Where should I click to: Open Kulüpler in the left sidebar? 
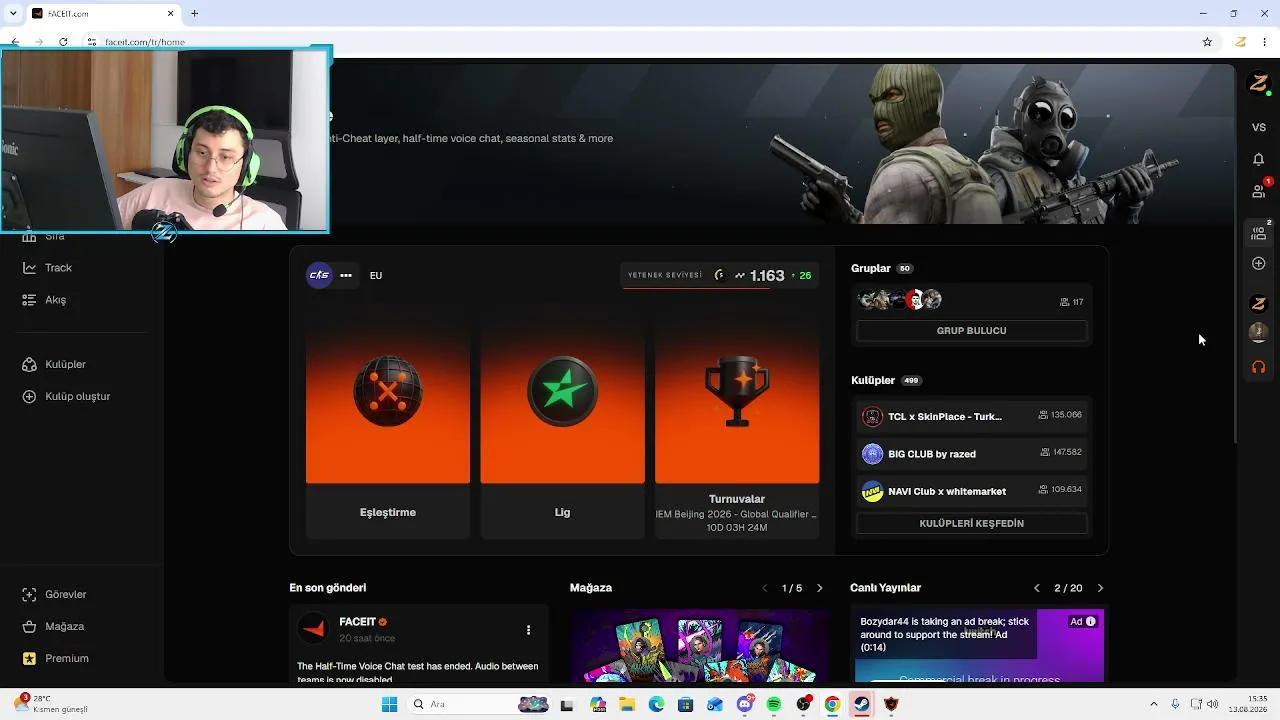pos(54,365)
